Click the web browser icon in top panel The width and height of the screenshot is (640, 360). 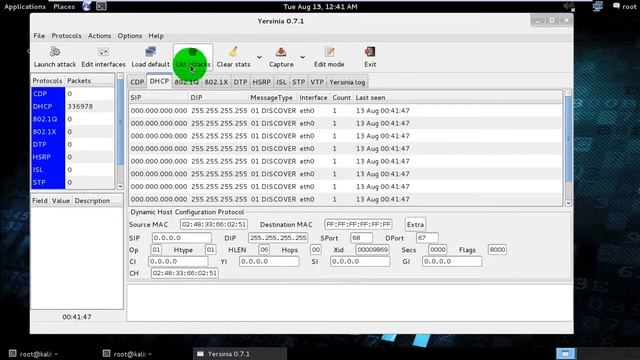click(87, 6)
